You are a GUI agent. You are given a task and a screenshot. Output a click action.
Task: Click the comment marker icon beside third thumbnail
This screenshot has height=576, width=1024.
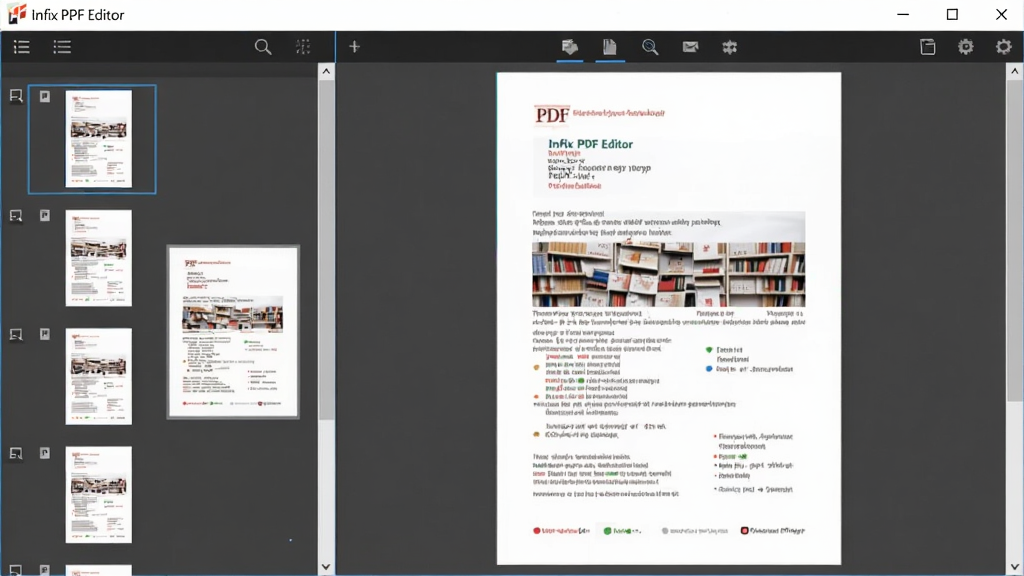[16, 334]
